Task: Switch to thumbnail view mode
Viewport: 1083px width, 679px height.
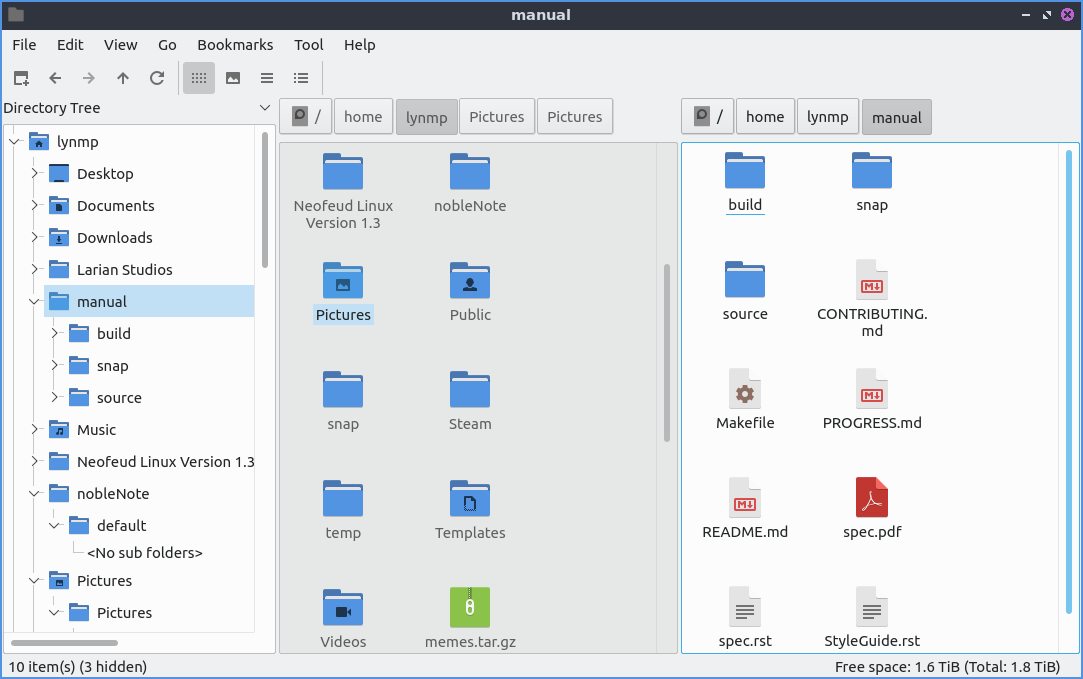Action: [233, 78]
